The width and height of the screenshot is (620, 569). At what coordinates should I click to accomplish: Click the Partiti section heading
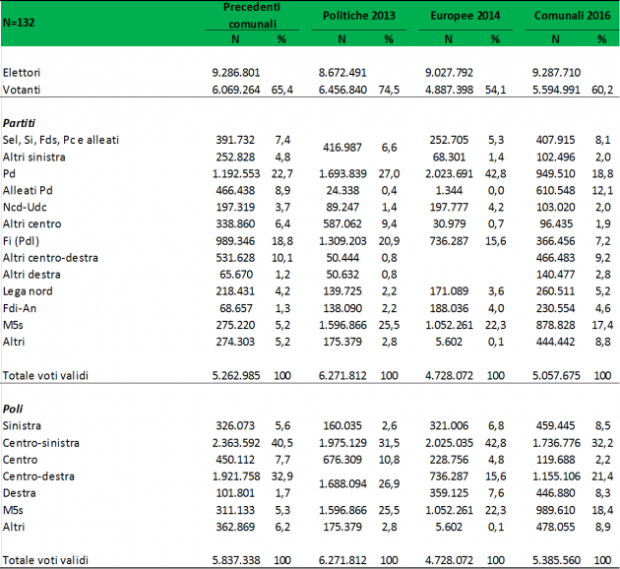click(19, 123)
